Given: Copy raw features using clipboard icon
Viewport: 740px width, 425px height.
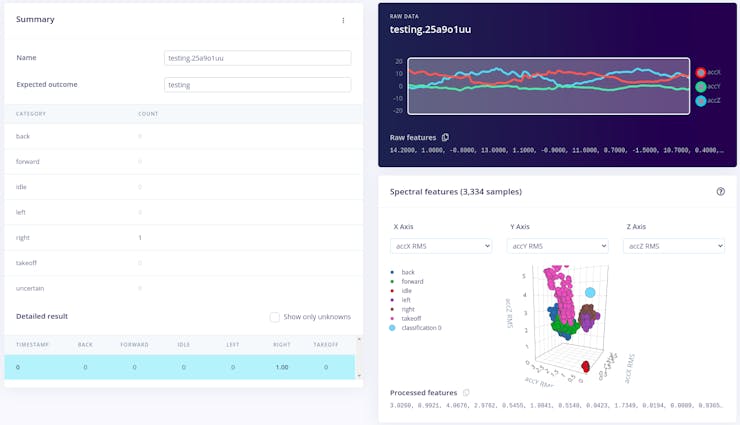Looking at the screenshot, I should click(445, 137).
